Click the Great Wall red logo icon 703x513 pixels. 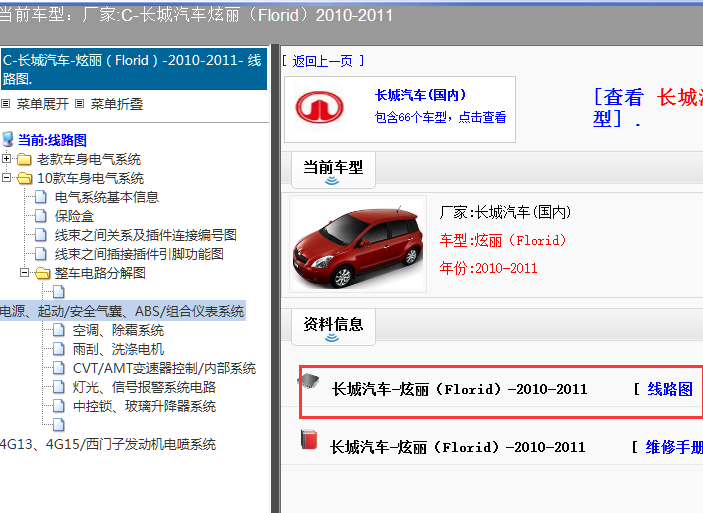click(319, 108)
